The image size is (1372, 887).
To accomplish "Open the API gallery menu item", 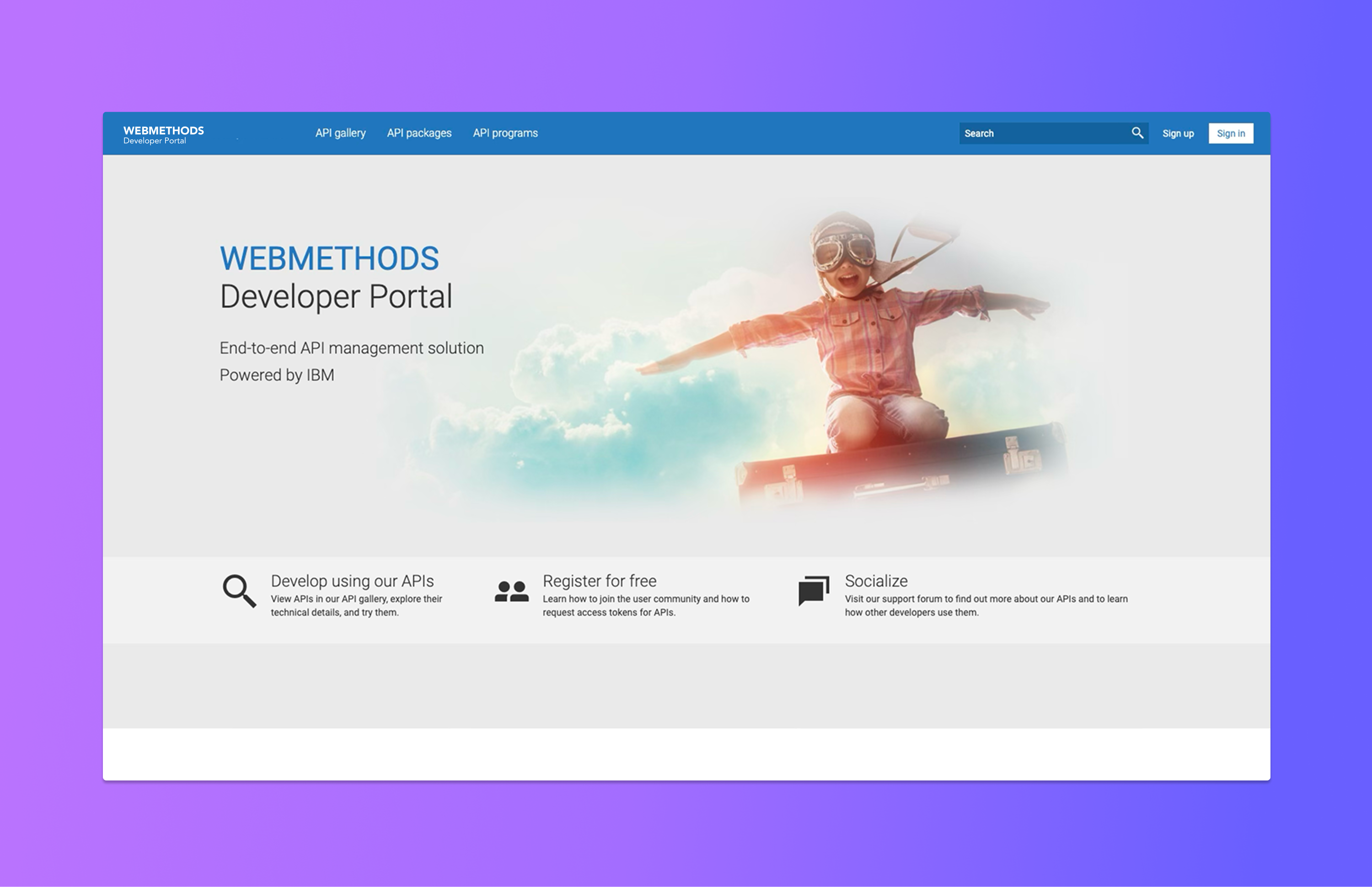I will pos(340,133).
